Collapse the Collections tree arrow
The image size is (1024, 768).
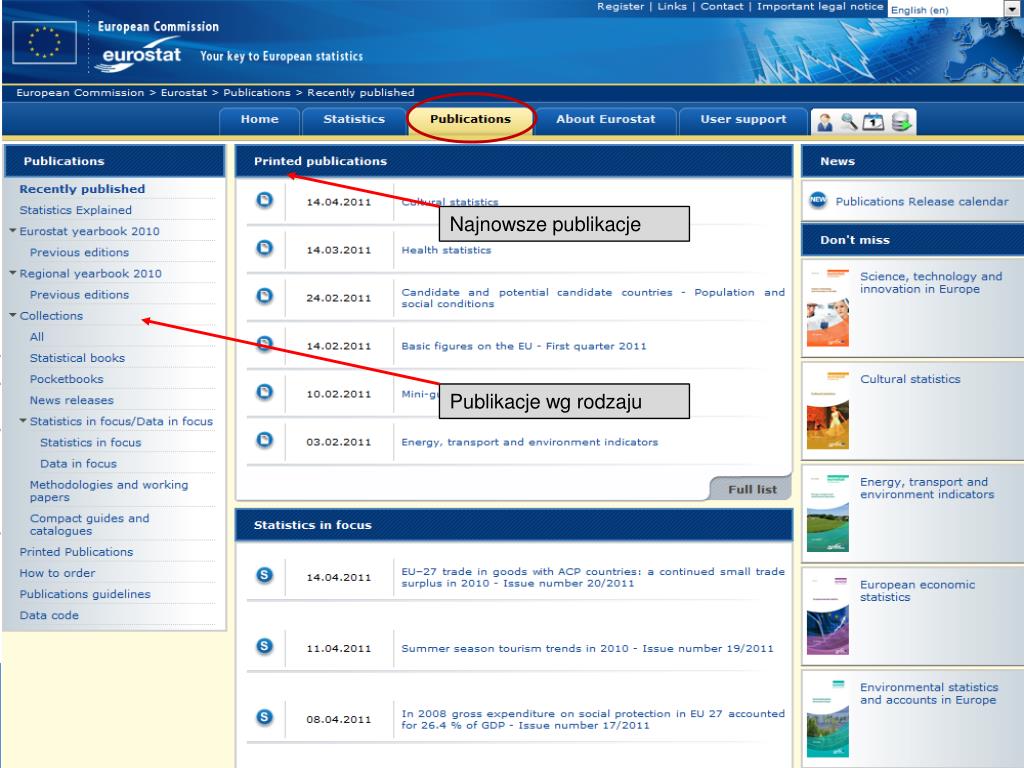coord(12,315)
